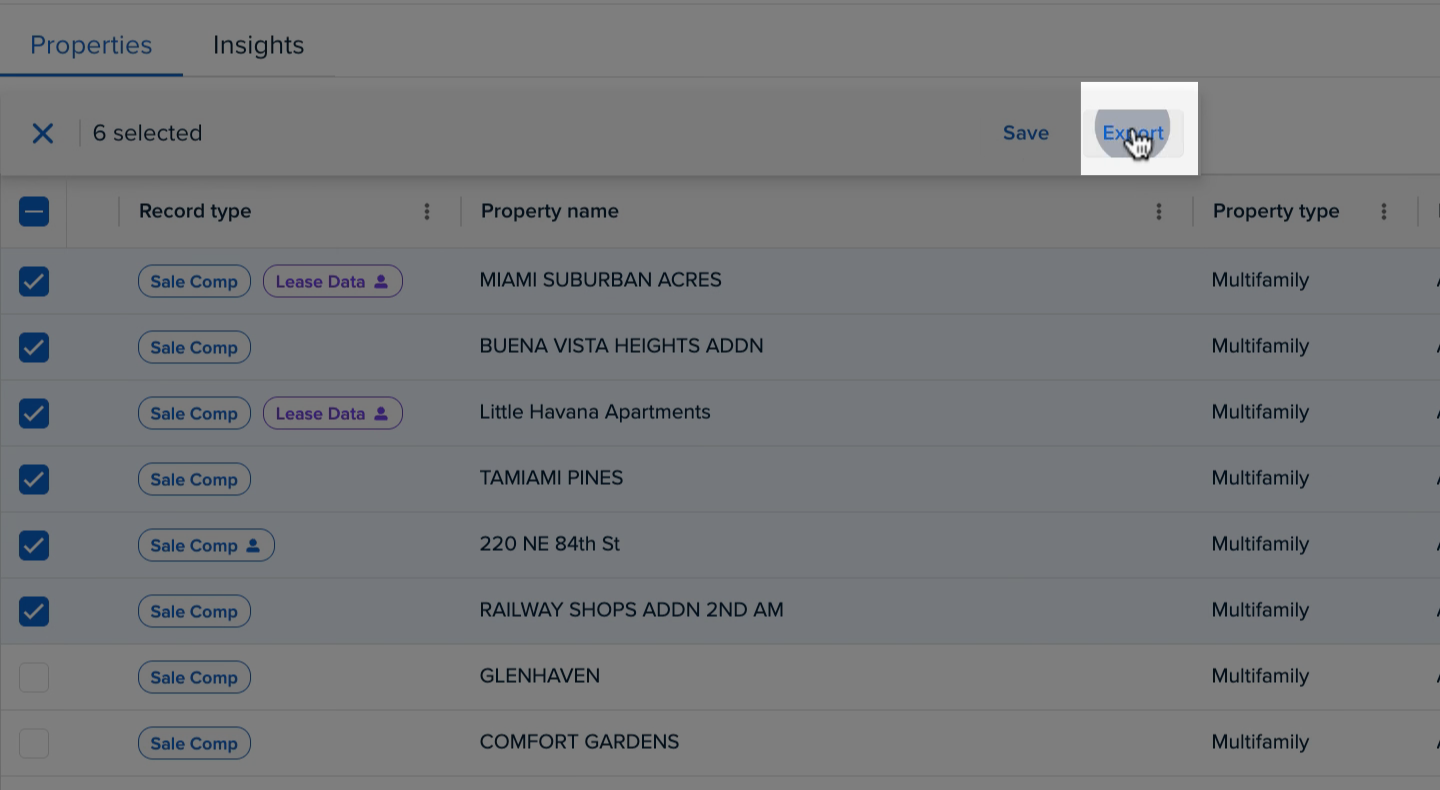
Task: Open the Properties tab
Action: (x=91, y=45)
